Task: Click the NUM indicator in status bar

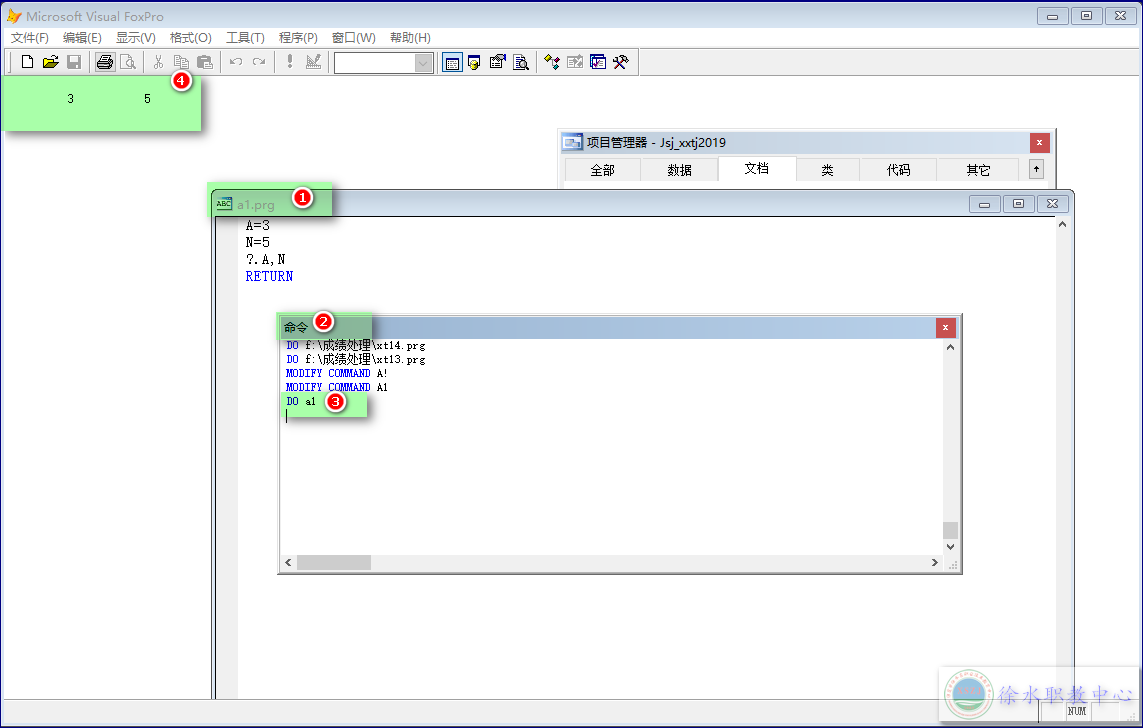Action: tap(1077, 711)
